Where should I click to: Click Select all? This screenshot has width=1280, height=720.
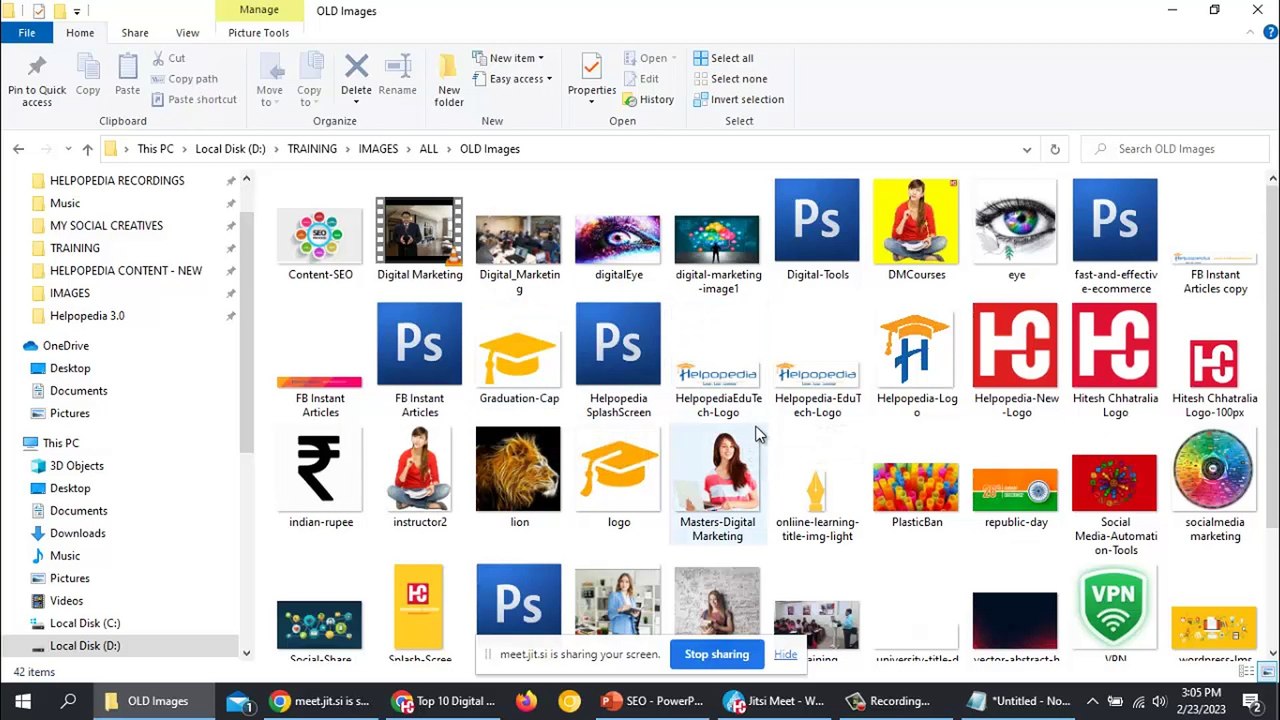pyautogui.click(x=724, y=58)
